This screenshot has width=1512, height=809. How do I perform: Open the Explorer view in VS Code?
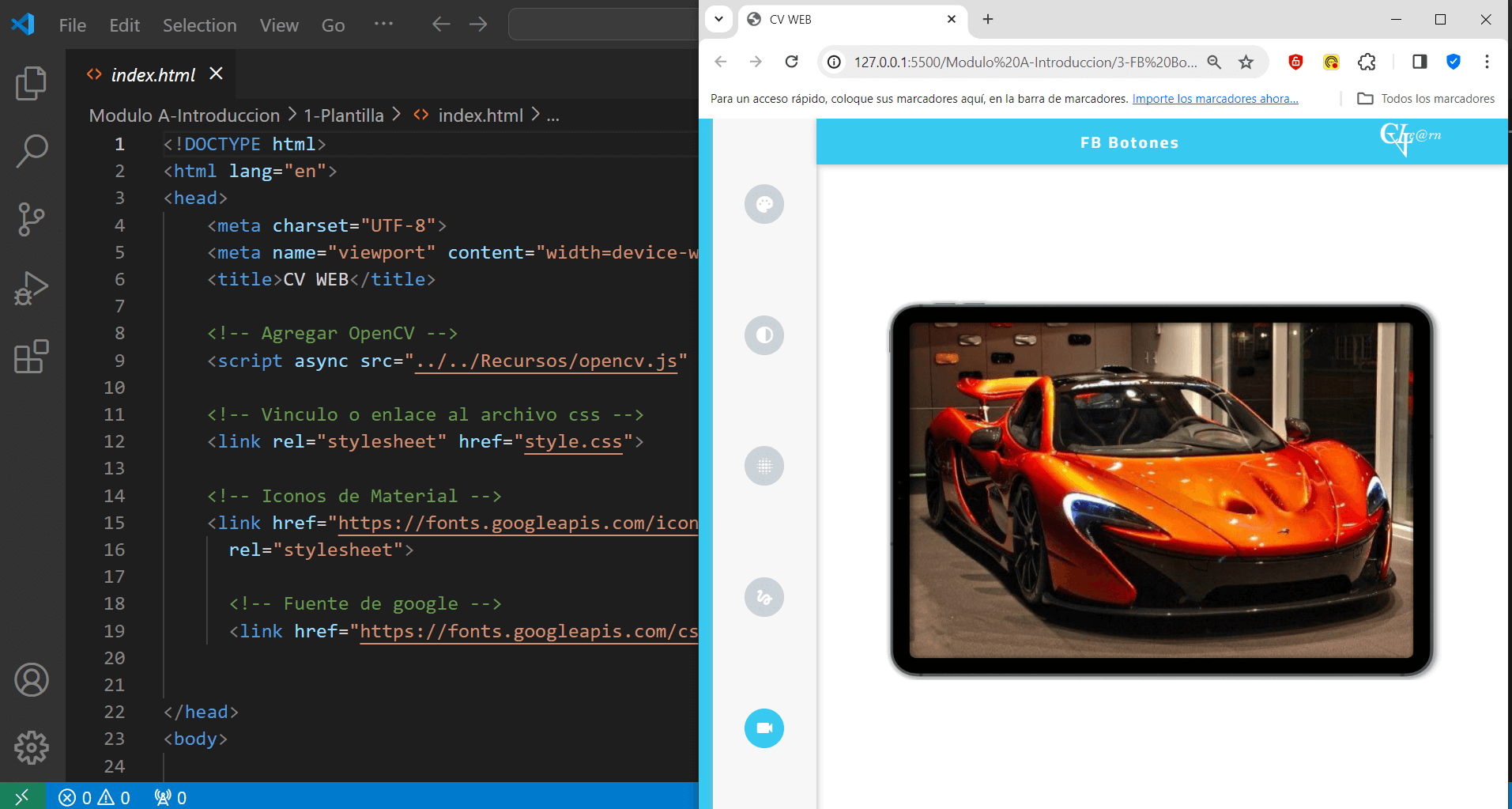click(x=30, y=83)
